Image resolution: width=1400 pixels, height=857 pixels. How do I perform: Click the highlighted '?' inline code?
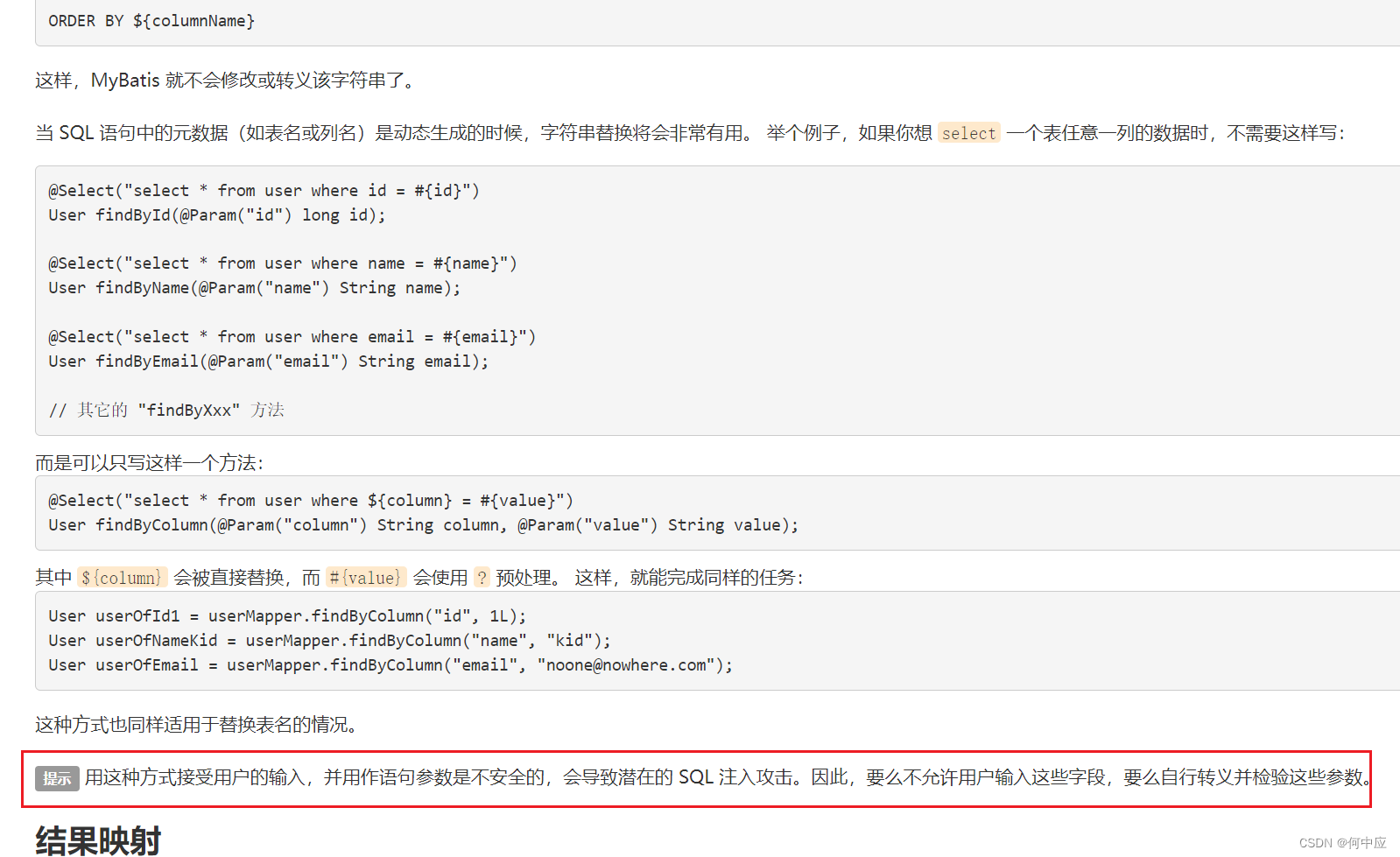coord(482,578)
